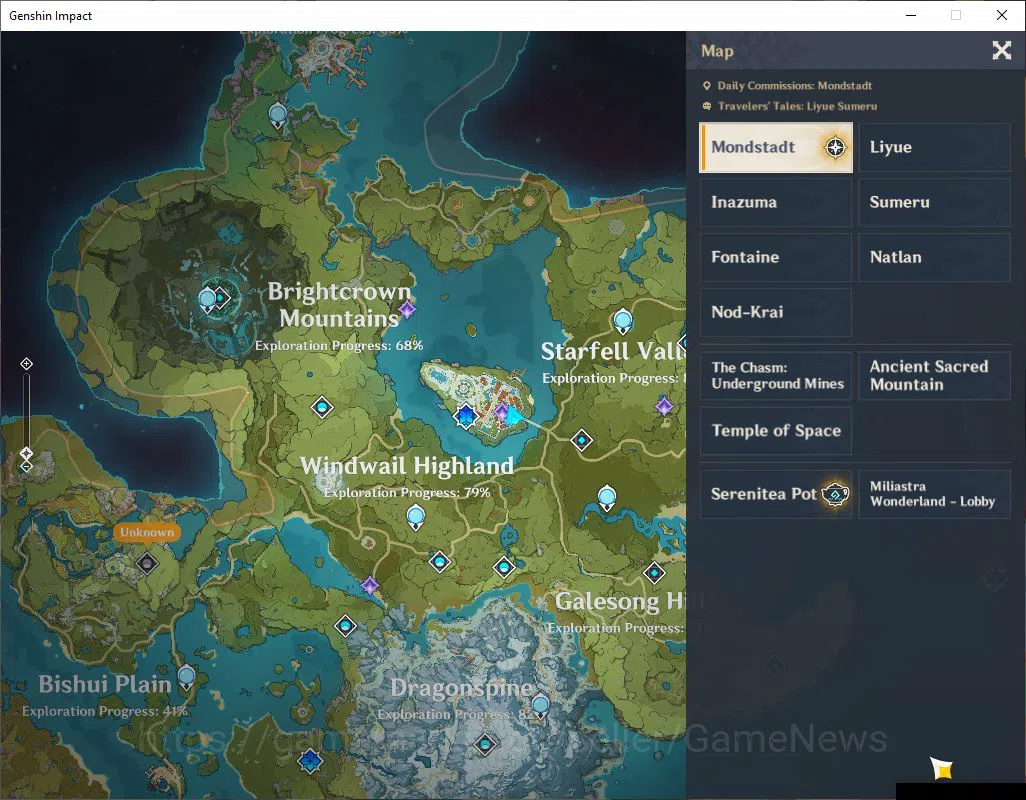The width and height of the screenshot is (1026, 800).
Task: Open the Sumeru region map
Action: click(934, 202)
